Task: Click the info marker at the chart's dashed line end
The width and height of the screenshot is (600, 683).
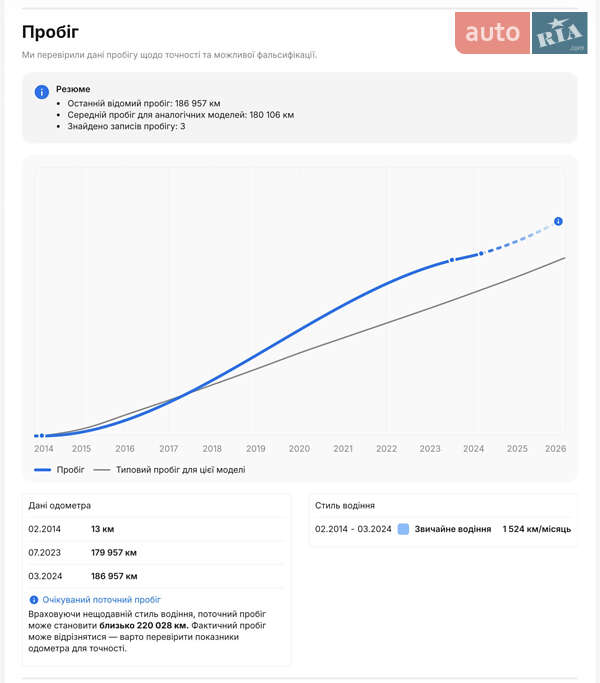Action: pyautogui.click(x=558, y=221)
